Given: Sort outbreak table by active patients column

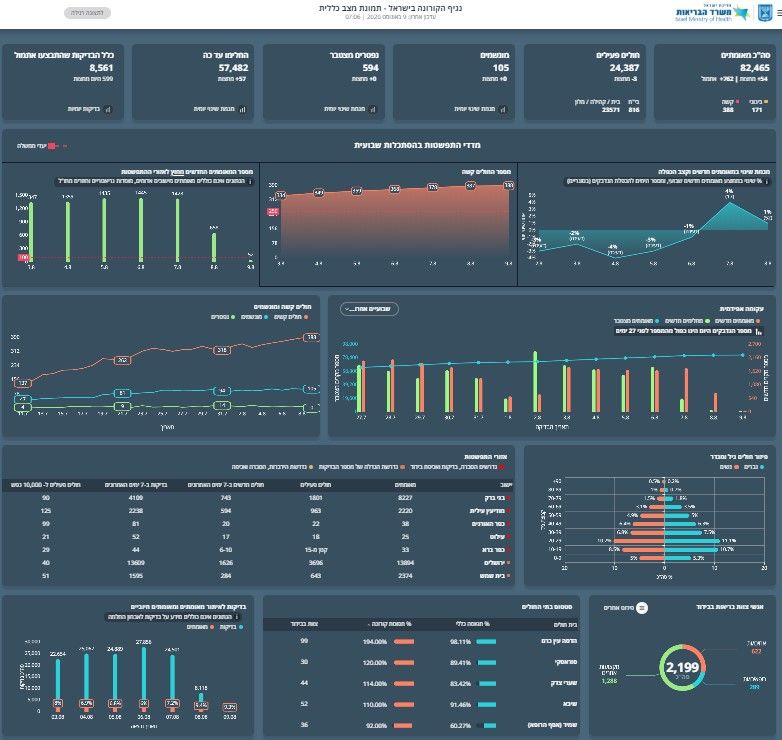Looking at the screenshot, I should pos(316,485).
